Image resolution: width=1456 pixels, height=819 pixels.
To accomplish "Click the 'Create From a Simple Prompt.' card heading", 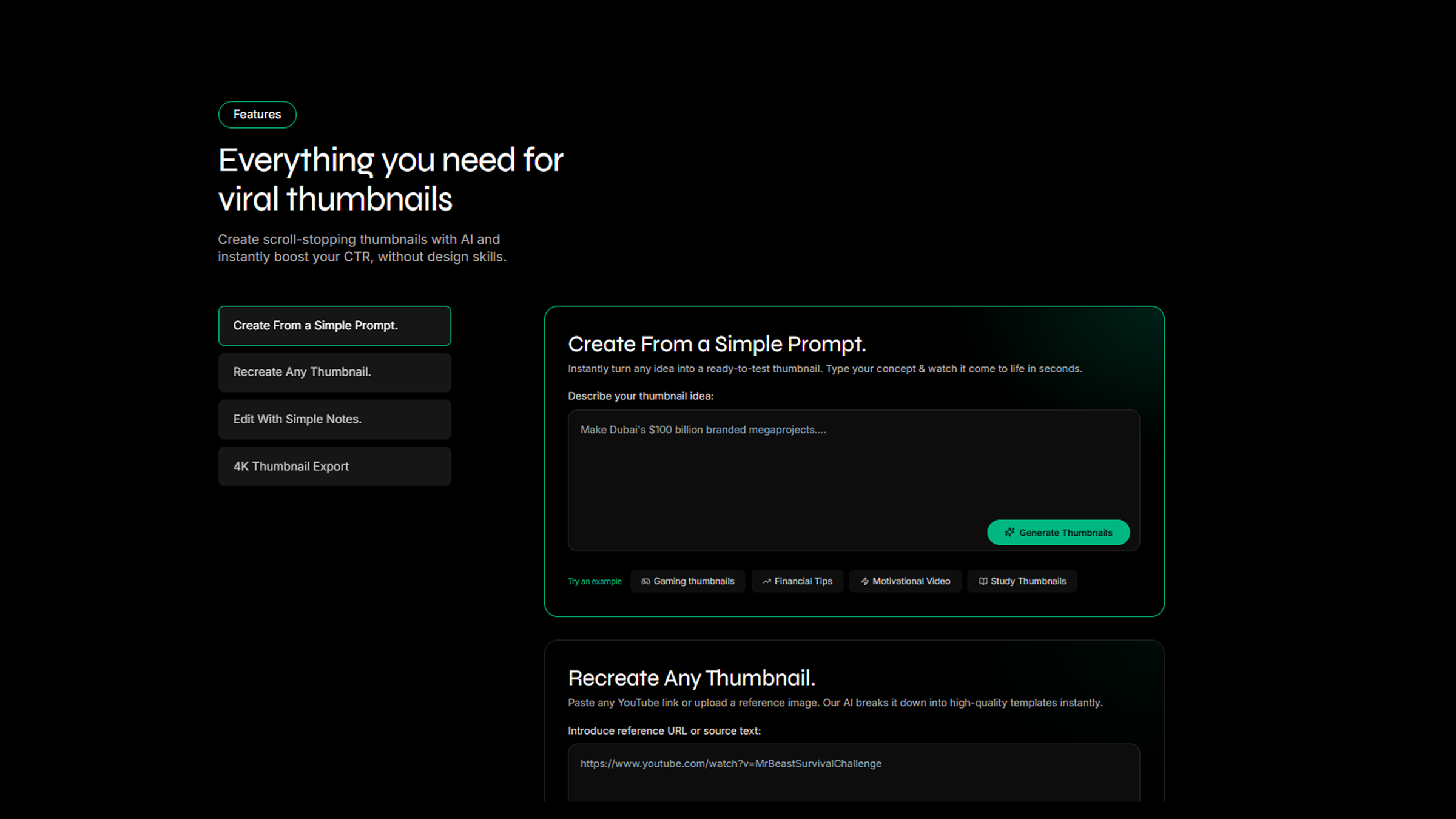I will [x=717, y=345].
